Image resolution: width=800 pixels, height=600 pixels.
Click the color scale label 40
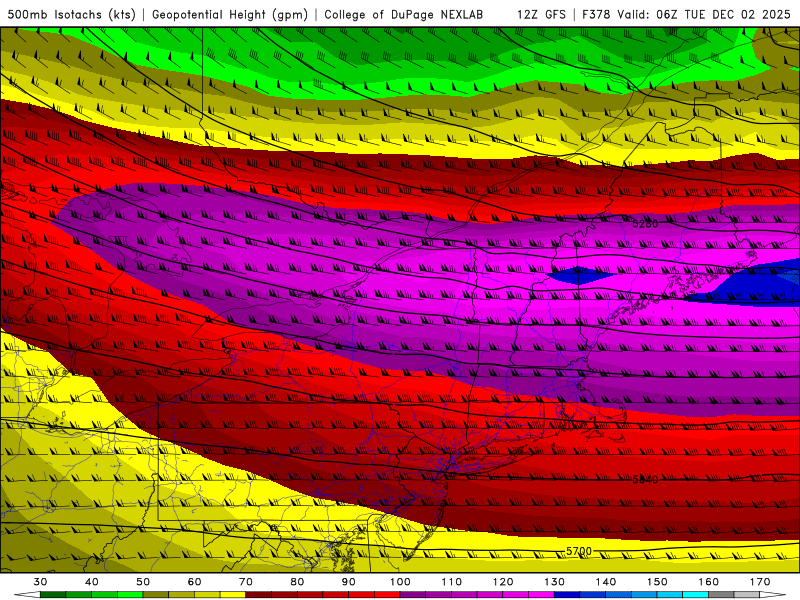[91, 582]
